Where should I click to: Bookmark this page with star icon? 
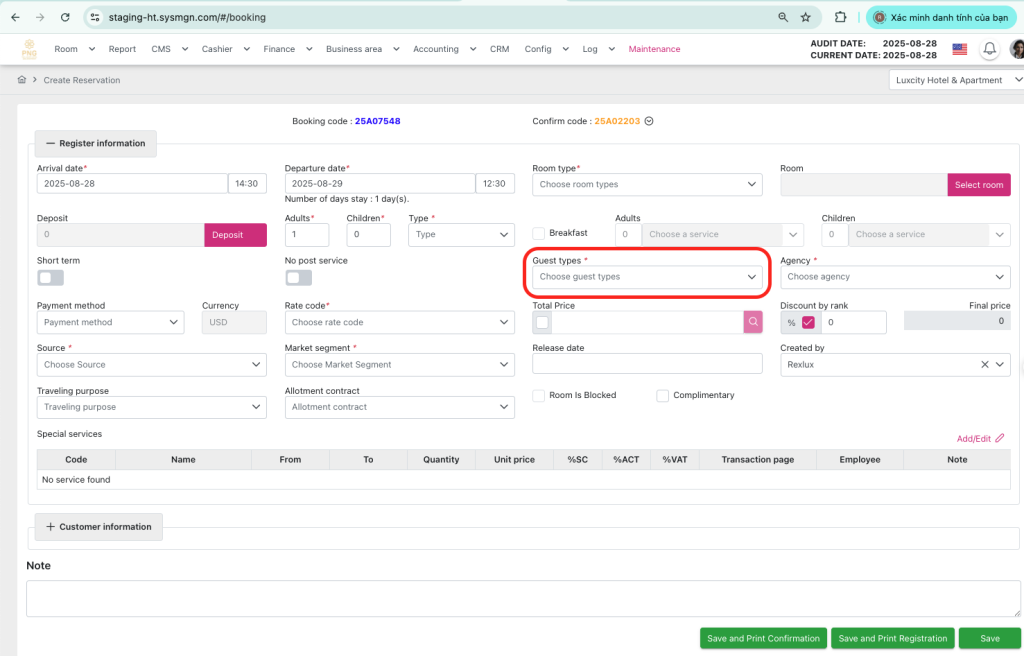[806, 17]
